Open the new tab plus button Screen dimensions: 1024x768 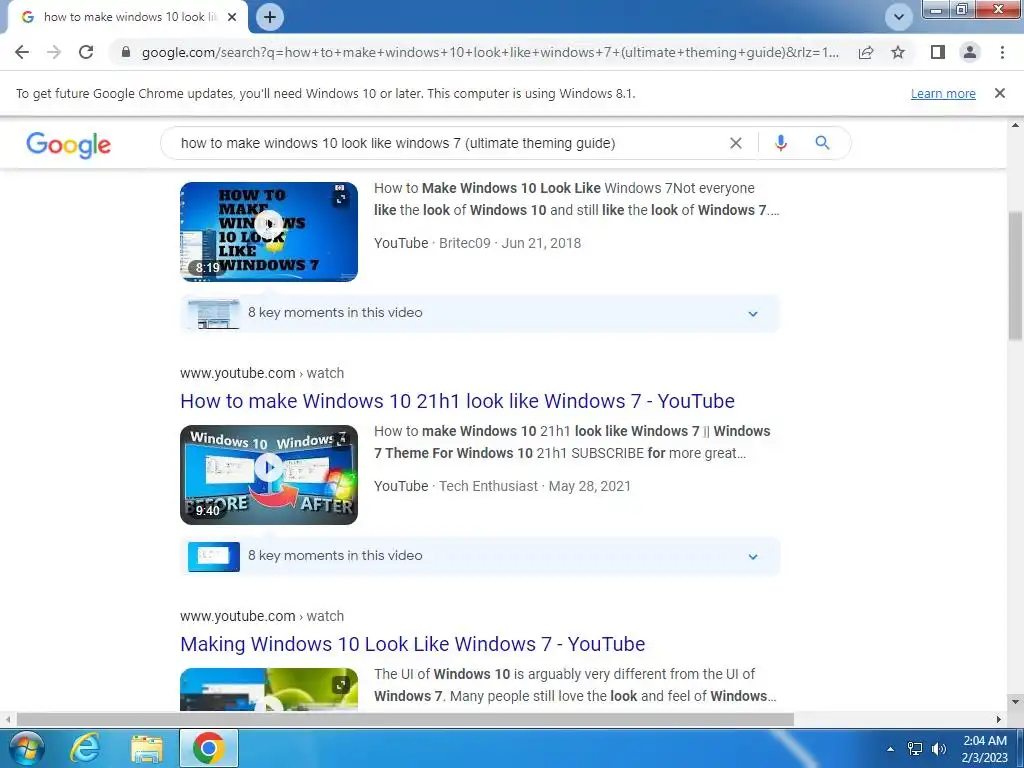(x=270, y=17)
